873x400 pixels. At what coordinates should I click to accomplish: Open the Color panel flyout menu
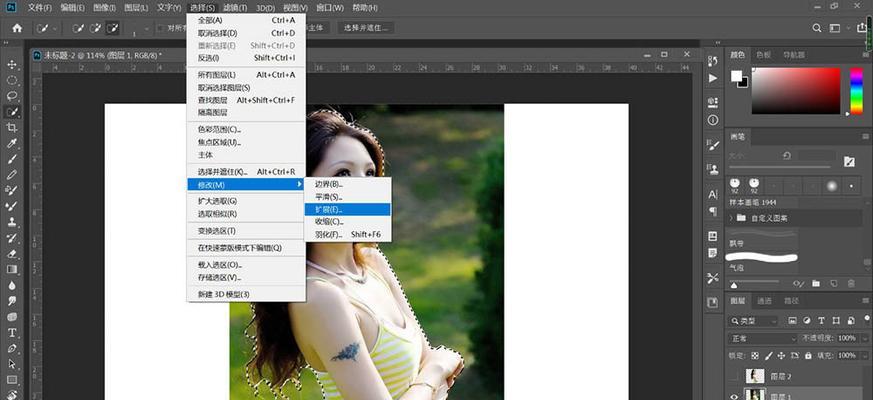pos(865,55)
